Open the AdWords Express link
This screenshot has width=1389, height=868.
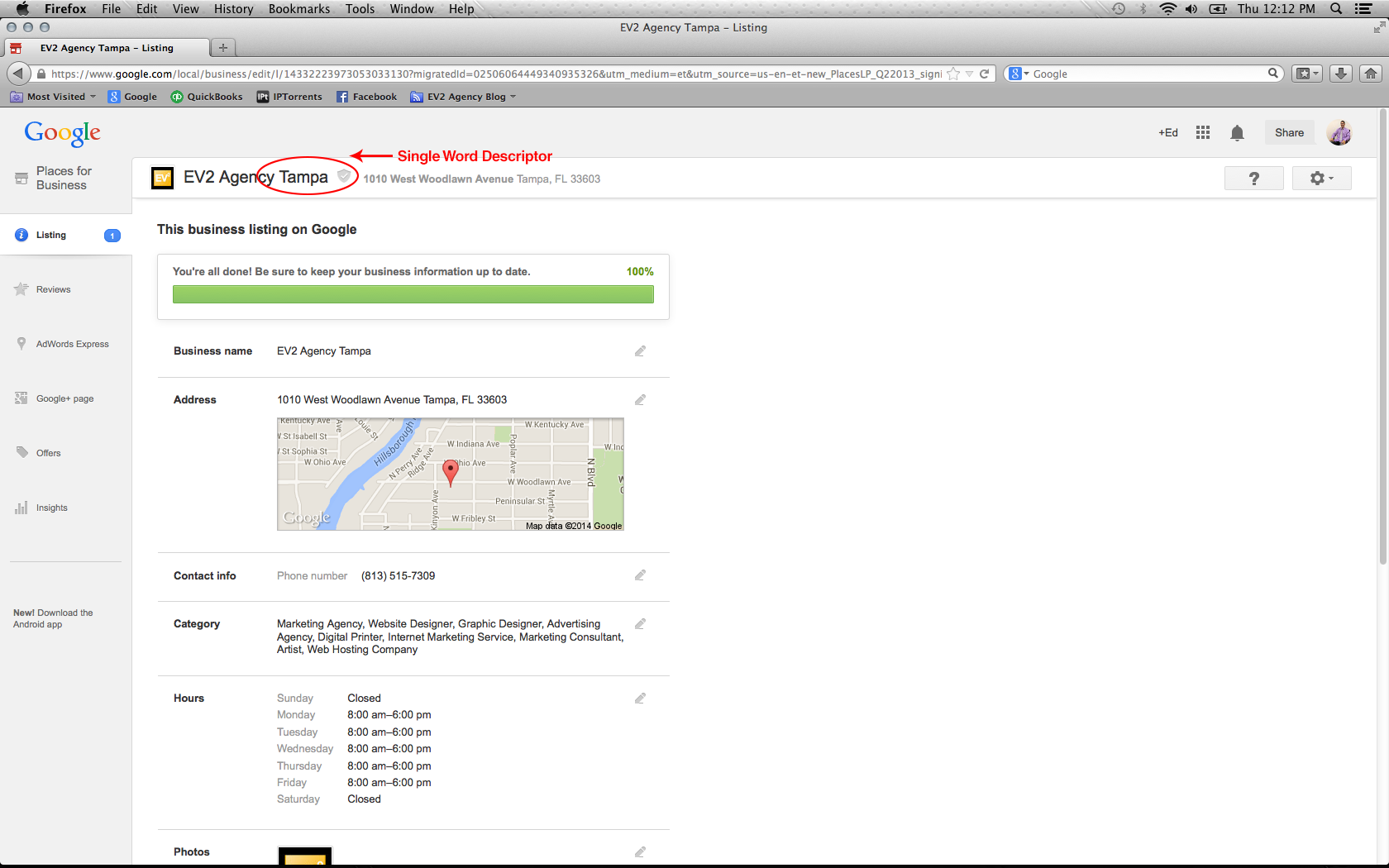[72, 344]
